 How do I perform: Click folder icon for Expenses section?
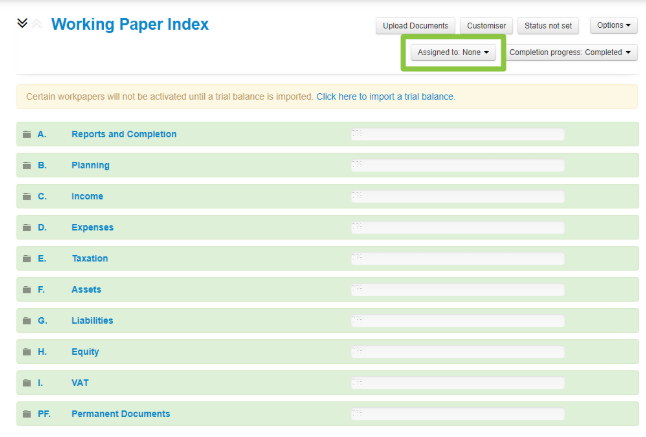tap(26, 227)
